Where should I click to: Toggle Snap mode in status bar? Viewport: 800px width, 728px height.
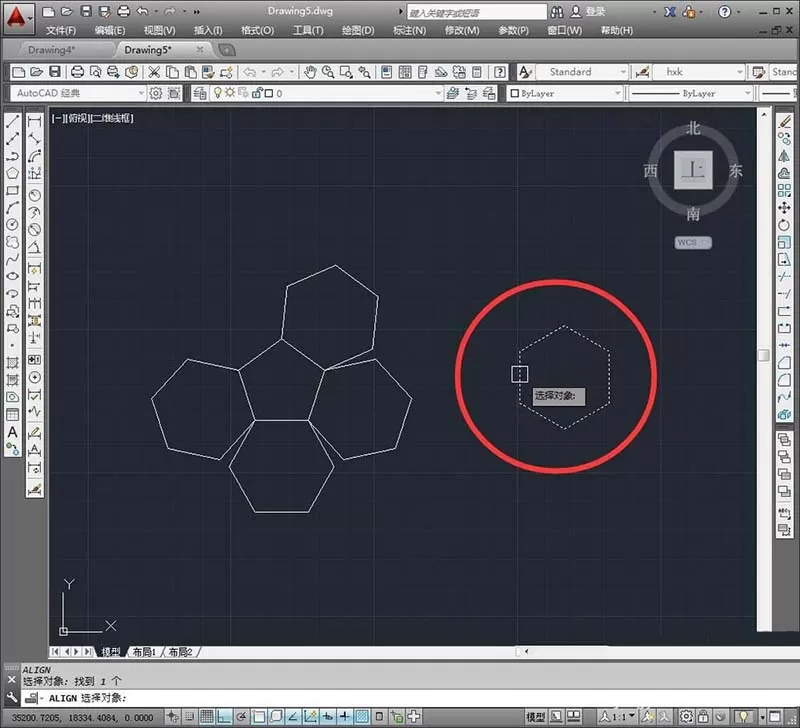click(x=189, y=716)
